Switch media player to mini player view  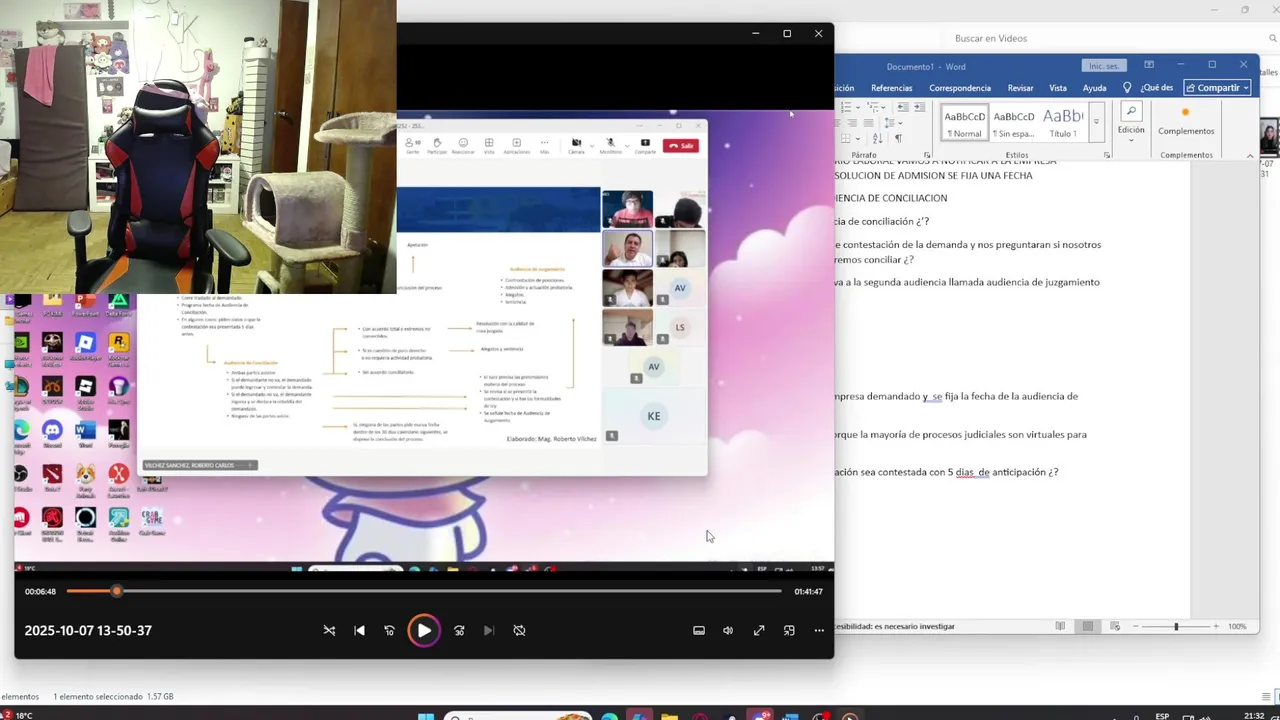point(789,631)
